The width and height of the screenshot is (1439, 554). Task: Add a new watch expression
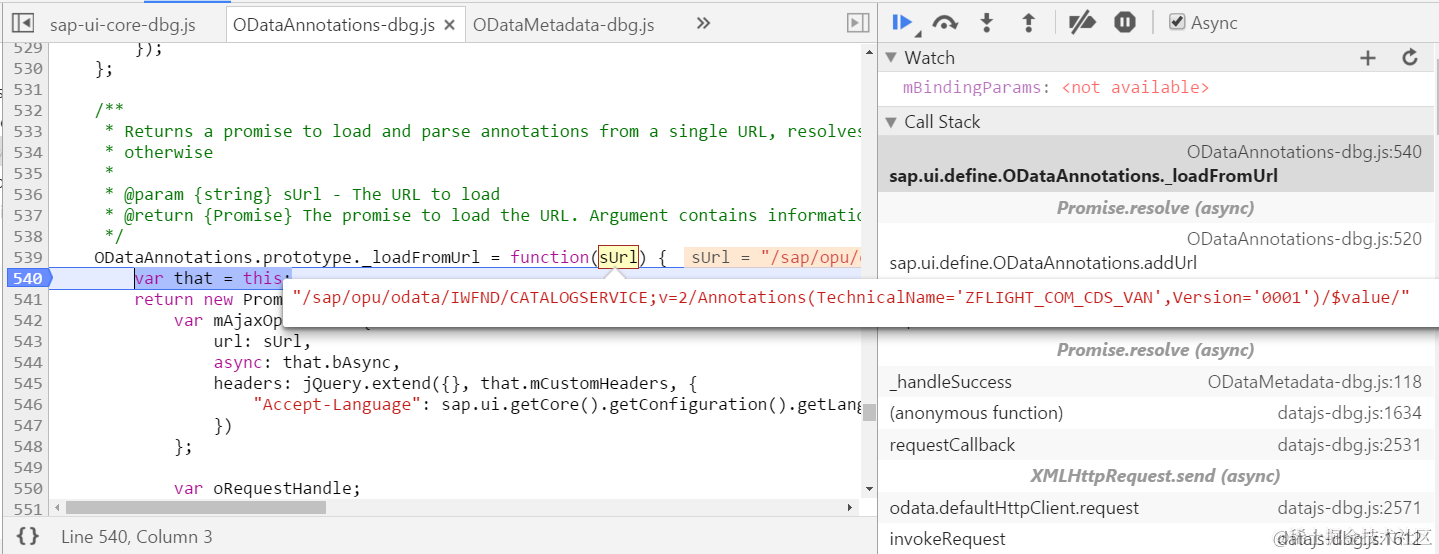1368,58
